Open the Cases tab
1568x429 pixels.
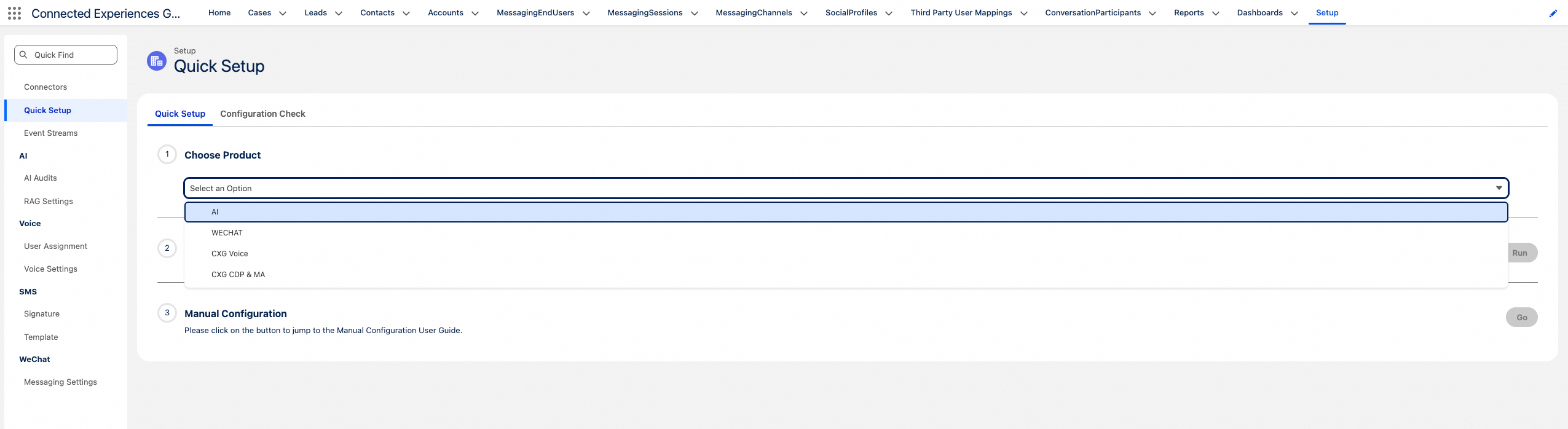[x=259, y=12]
